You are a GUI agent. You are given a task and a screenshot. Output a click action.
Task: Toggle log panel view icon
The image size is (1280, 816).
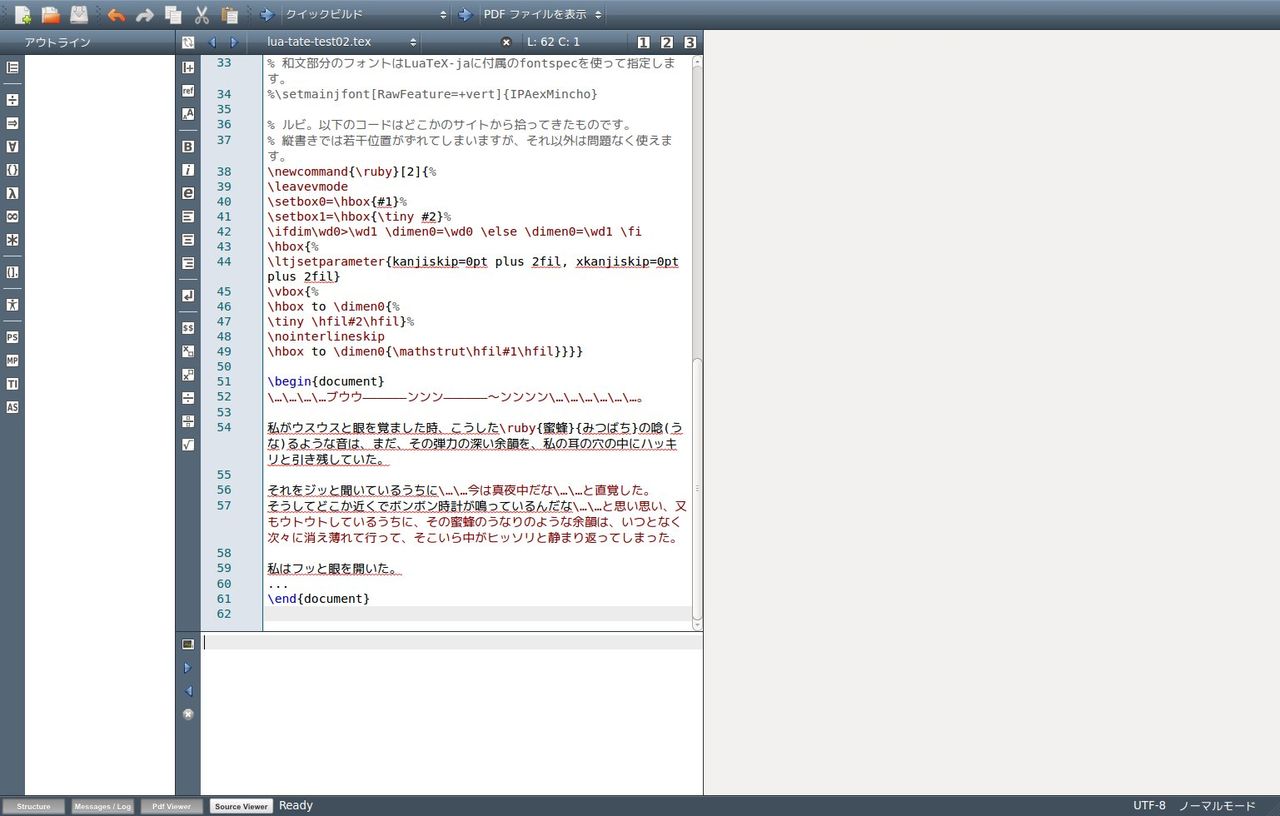tap(188, 644)
